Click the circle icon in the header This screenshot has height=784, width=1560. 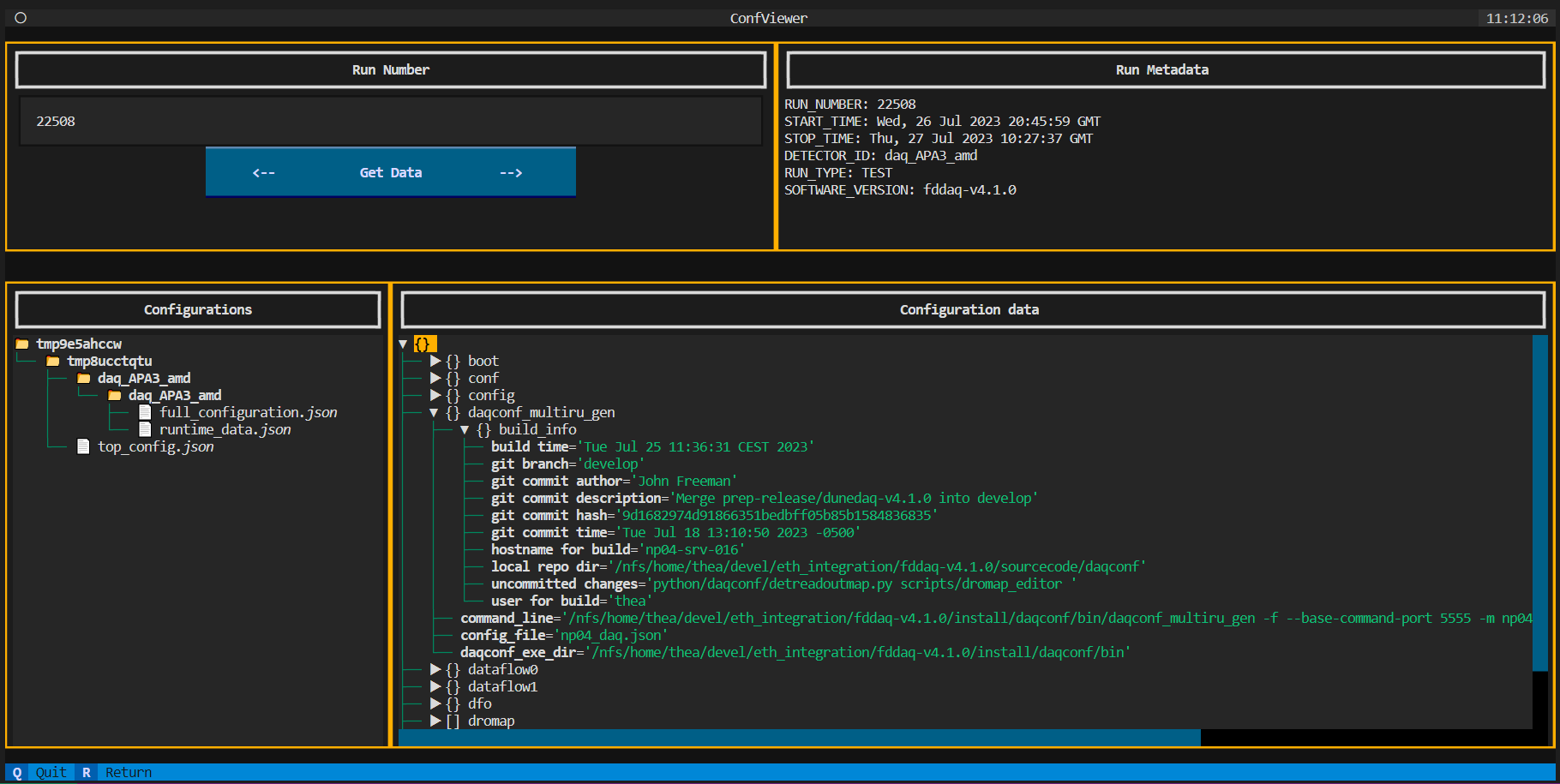point(21,18)
